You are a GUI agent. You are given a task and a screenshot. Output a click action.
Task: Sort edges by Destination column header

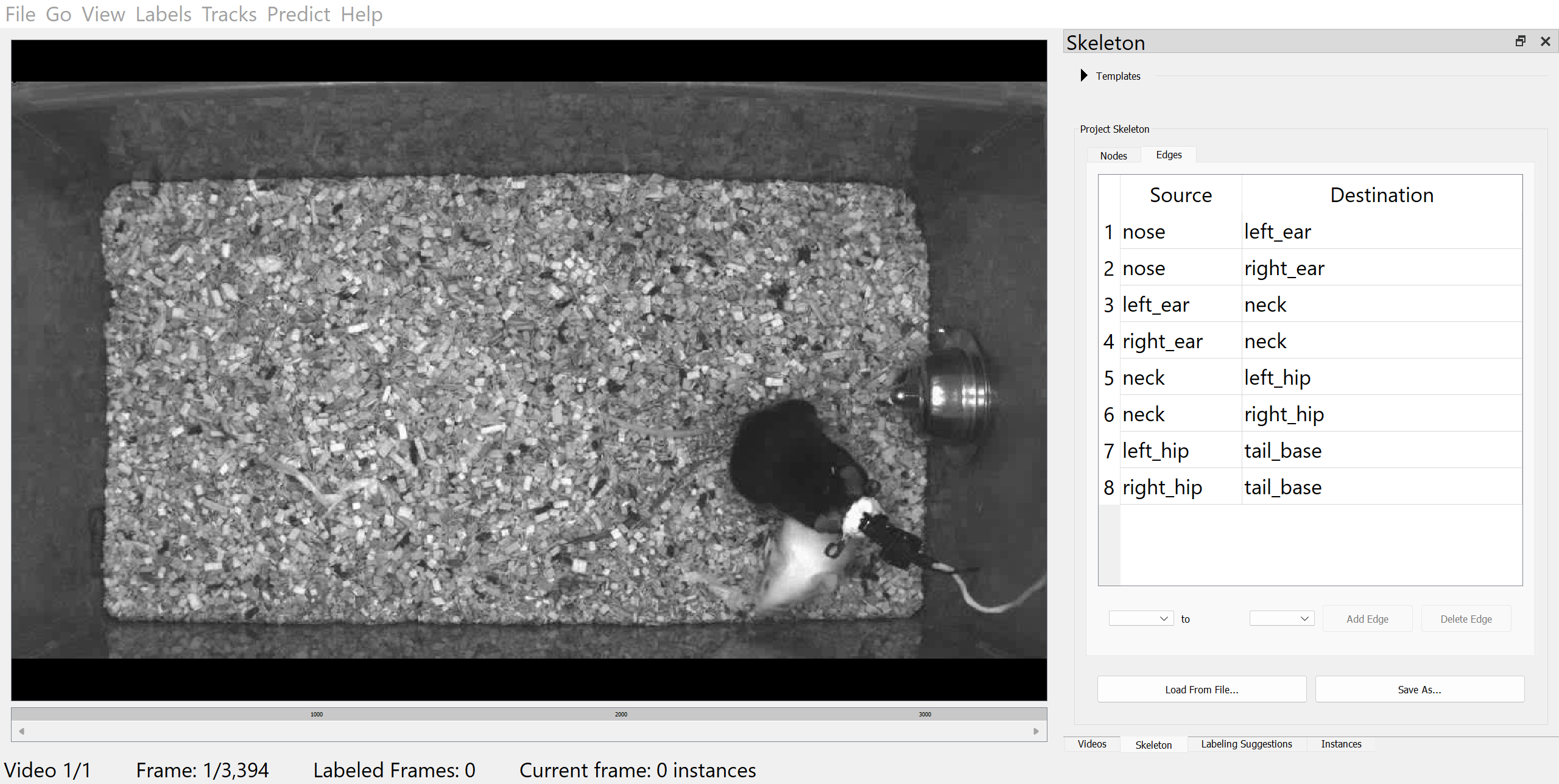pos(1381,195)
